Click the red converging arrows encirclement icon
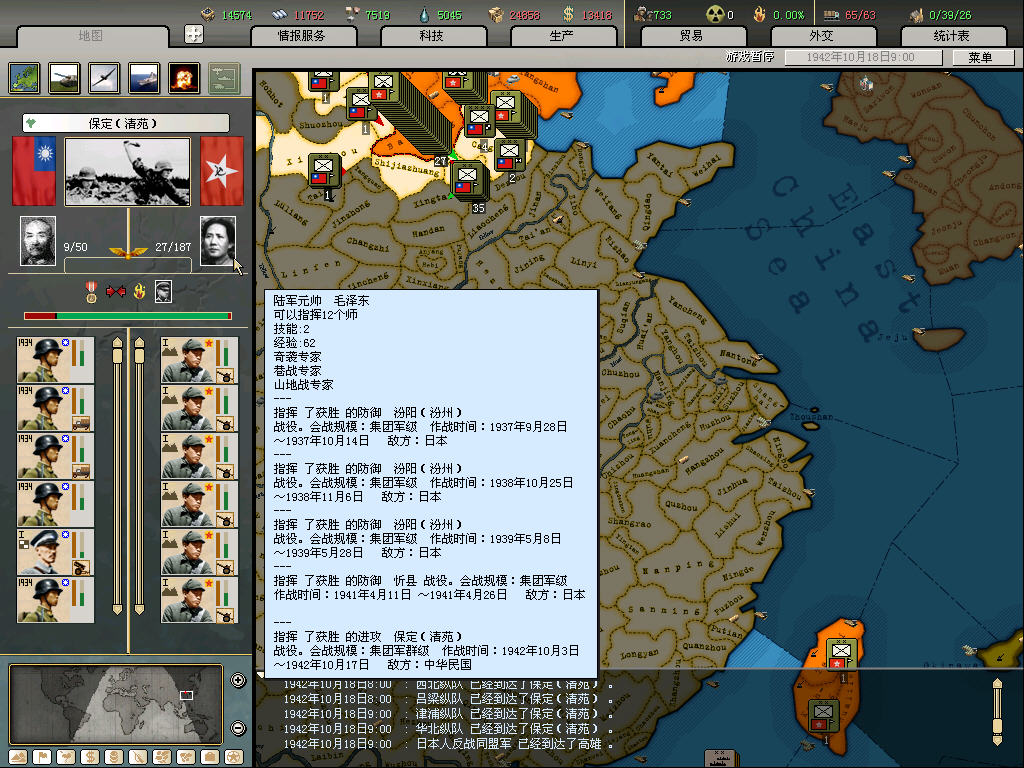The image size is (1024, 768). (116, 291)
